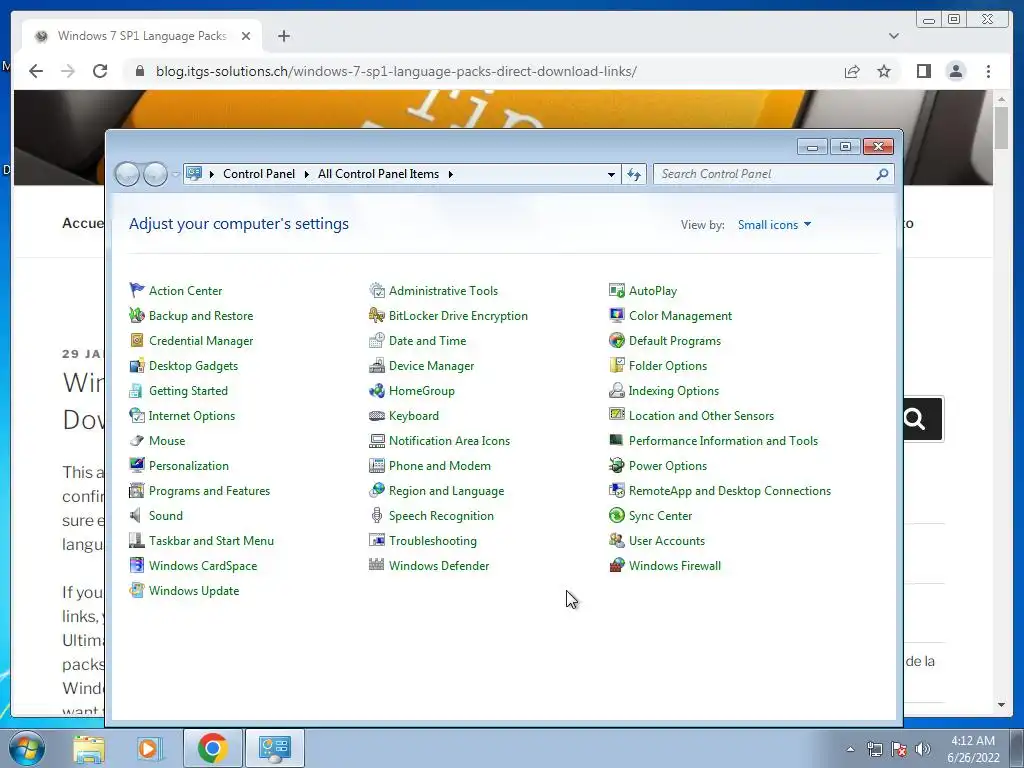Viewport: 1024px width, 768px height.
Task: Click the Chrome profile avatar icon
Action: click(x=955, y=71)
